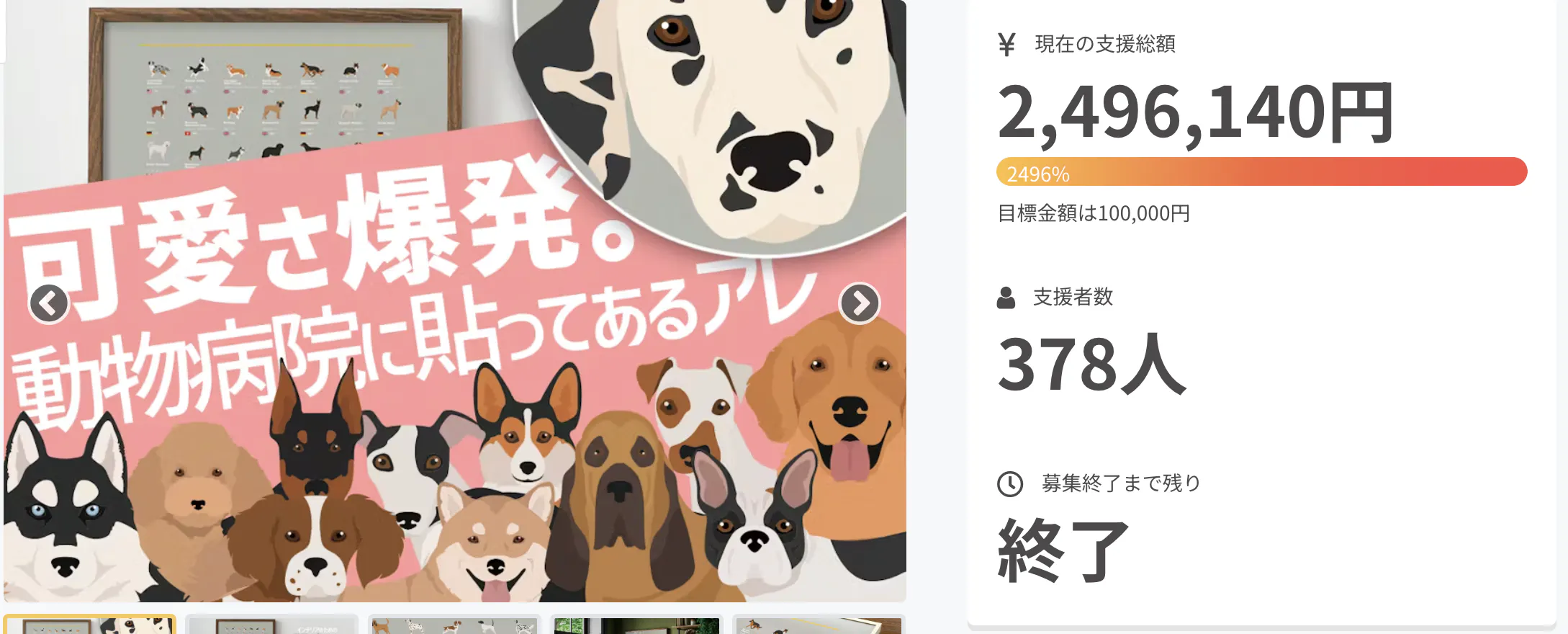Go to the previous carousel image
Viewport: 1568px width, 634px height.
click(49, 304)
